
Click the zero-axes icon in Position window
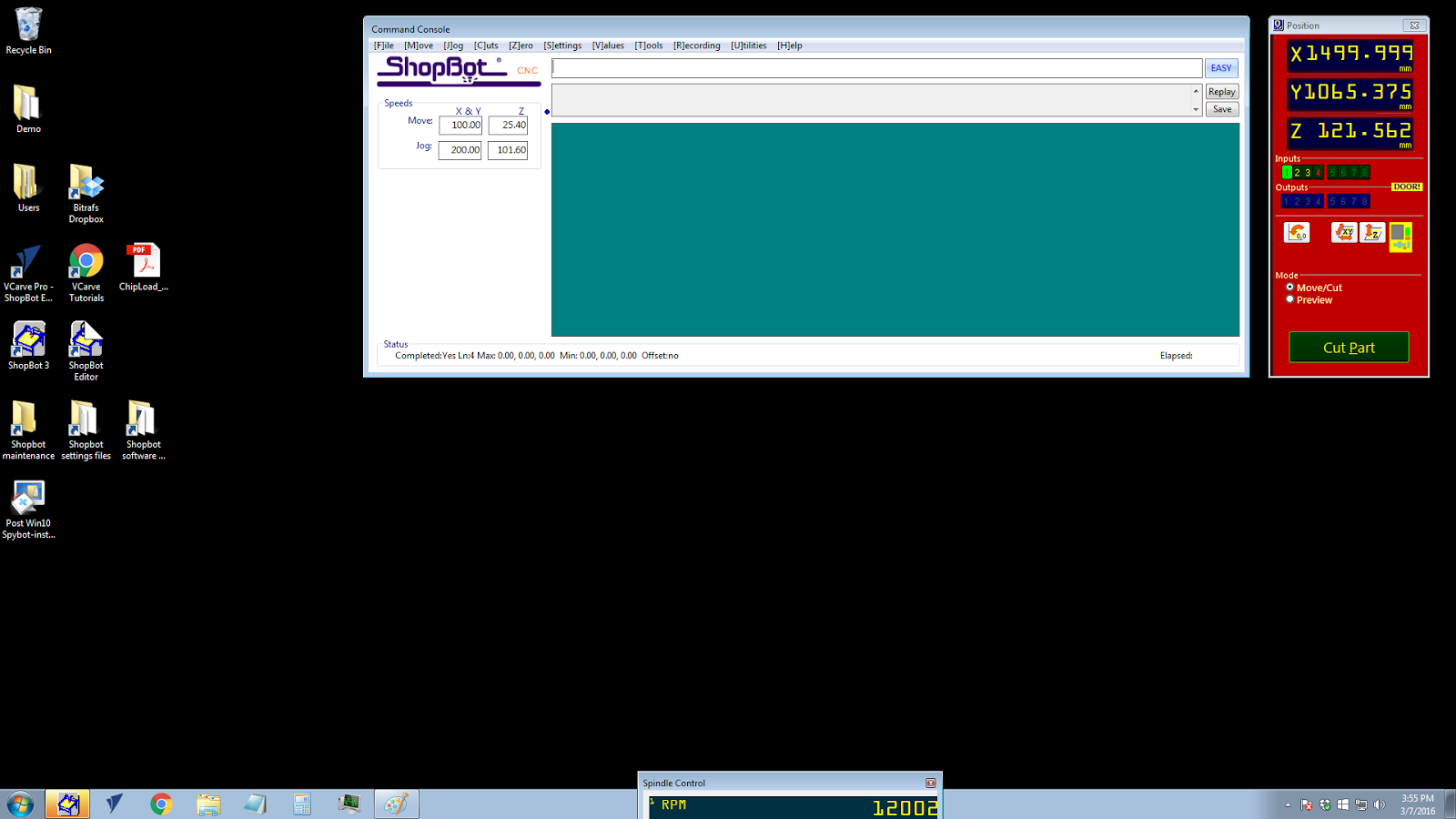1297,233
